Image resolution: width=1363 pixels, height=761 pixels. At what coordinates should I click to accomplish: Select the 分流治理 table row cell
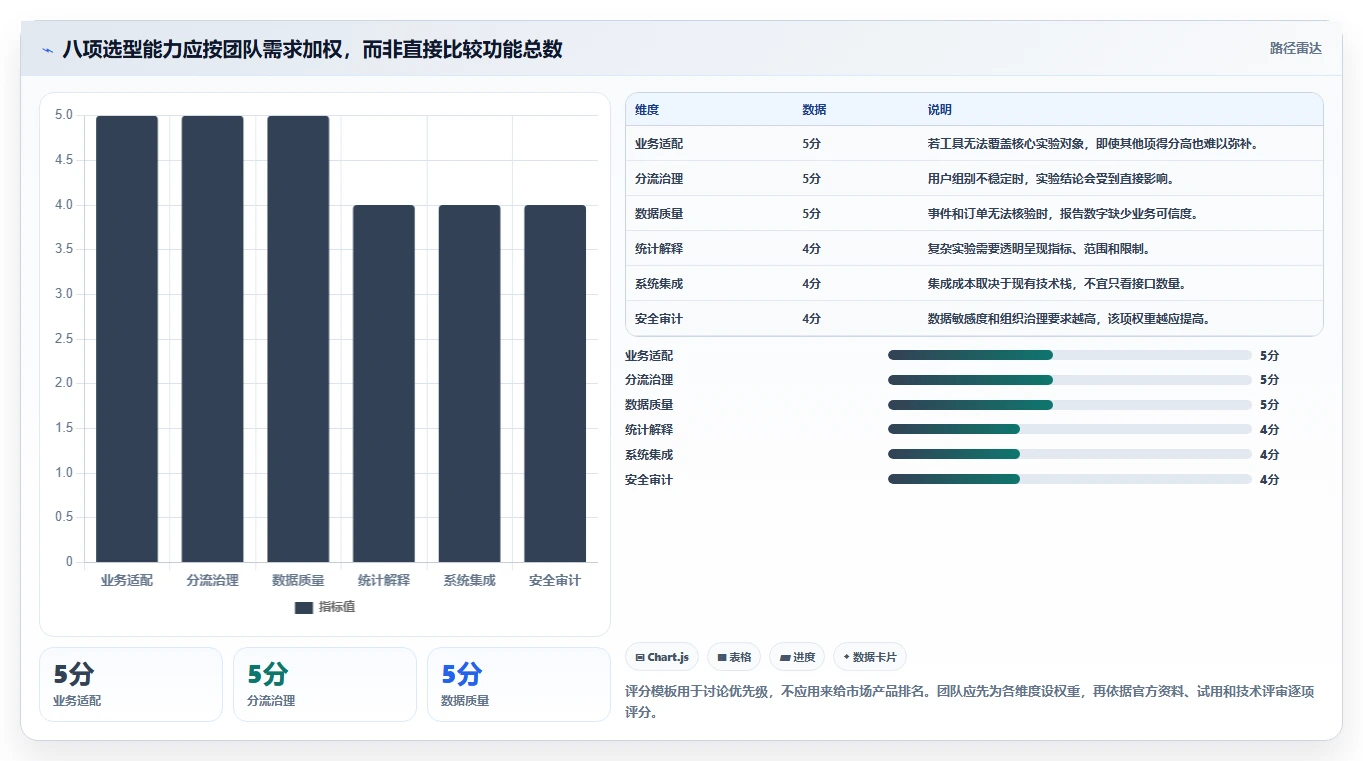(x=659, y=179)
